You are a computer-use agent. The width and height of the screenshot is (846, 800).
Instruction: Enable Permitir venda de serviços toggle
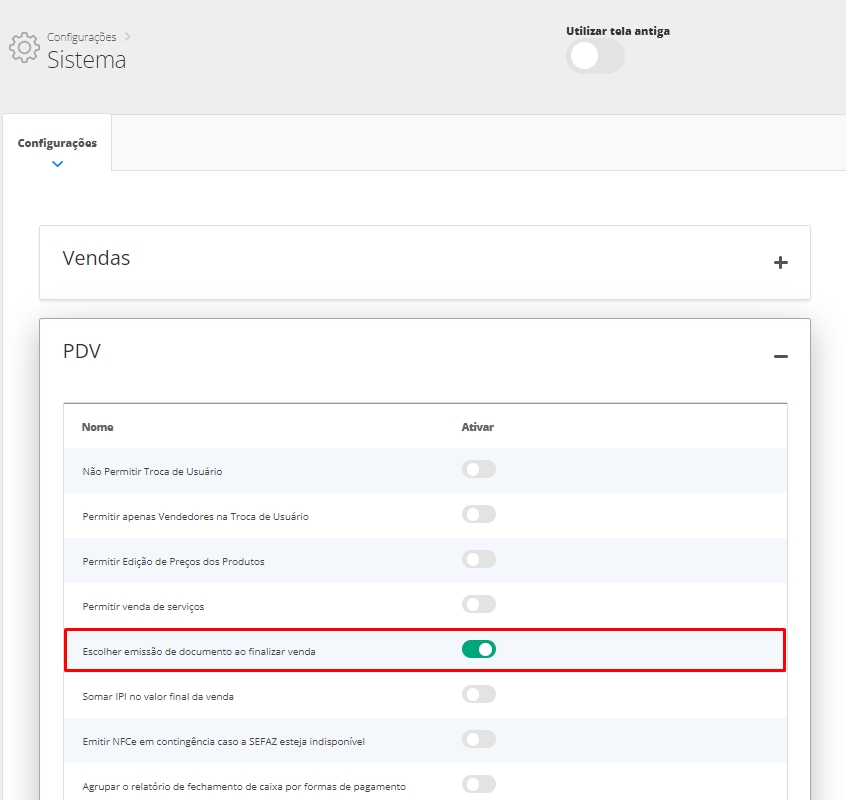pos(479,605)
